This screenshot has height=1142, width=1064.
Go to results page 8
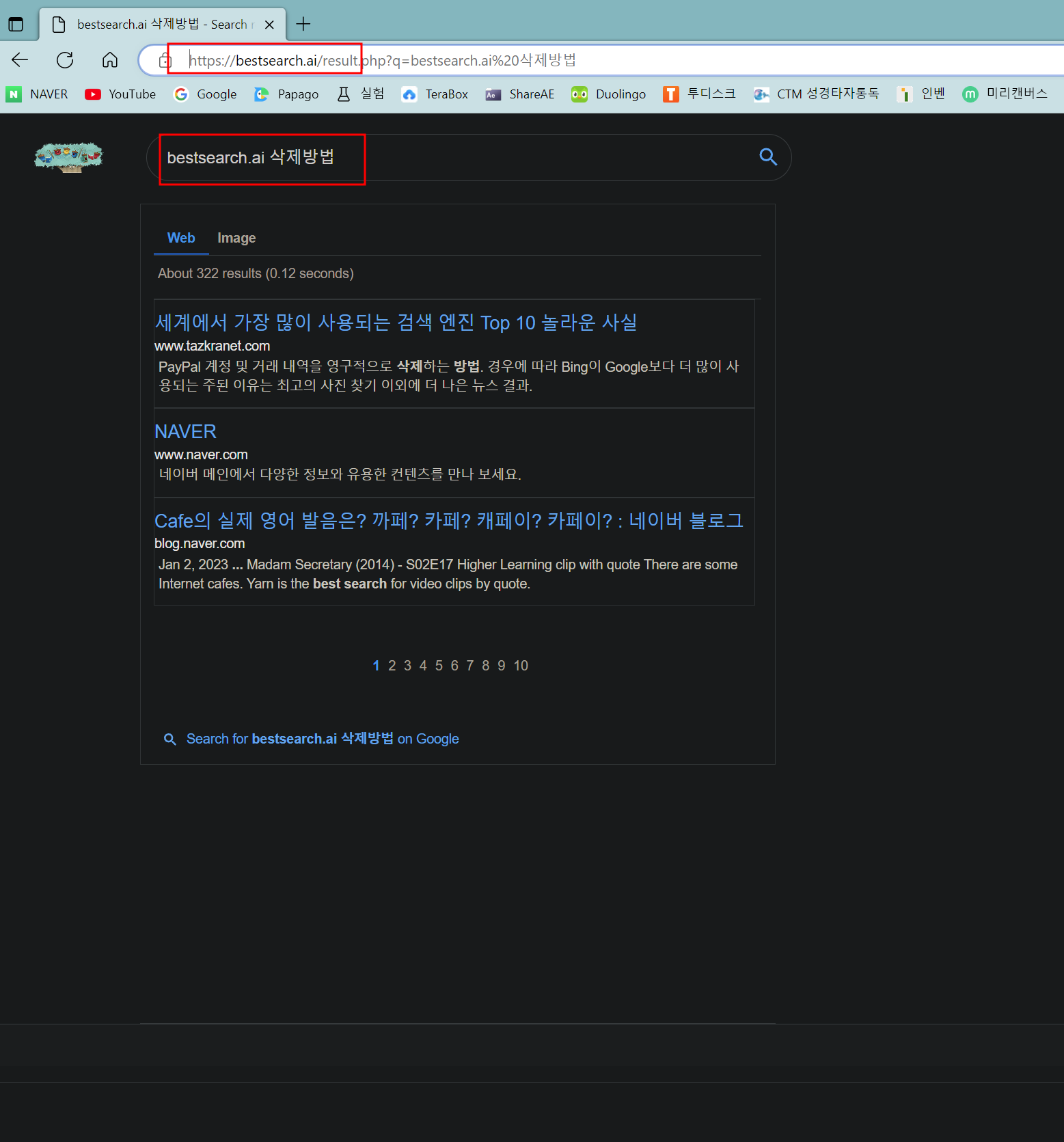coord(486,666)
